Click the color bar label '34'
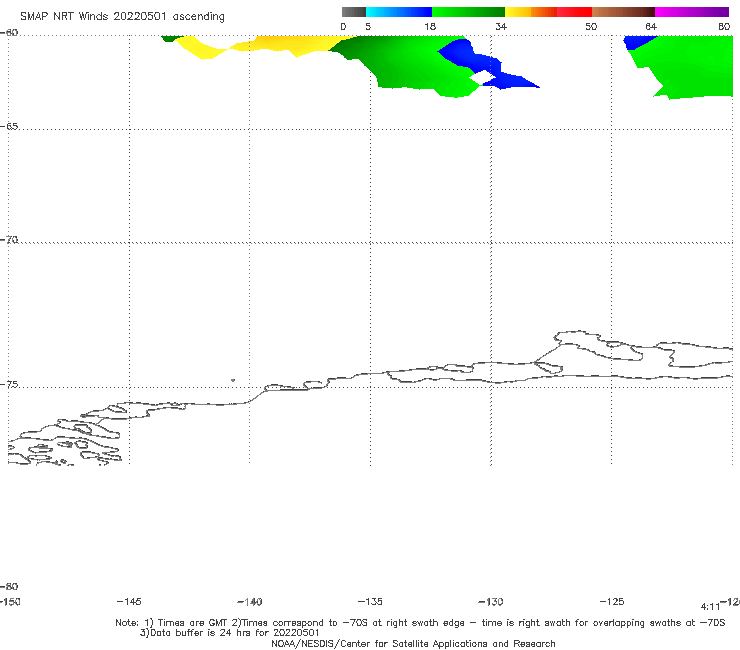The image size is (740, 650). tap(501, 27)
